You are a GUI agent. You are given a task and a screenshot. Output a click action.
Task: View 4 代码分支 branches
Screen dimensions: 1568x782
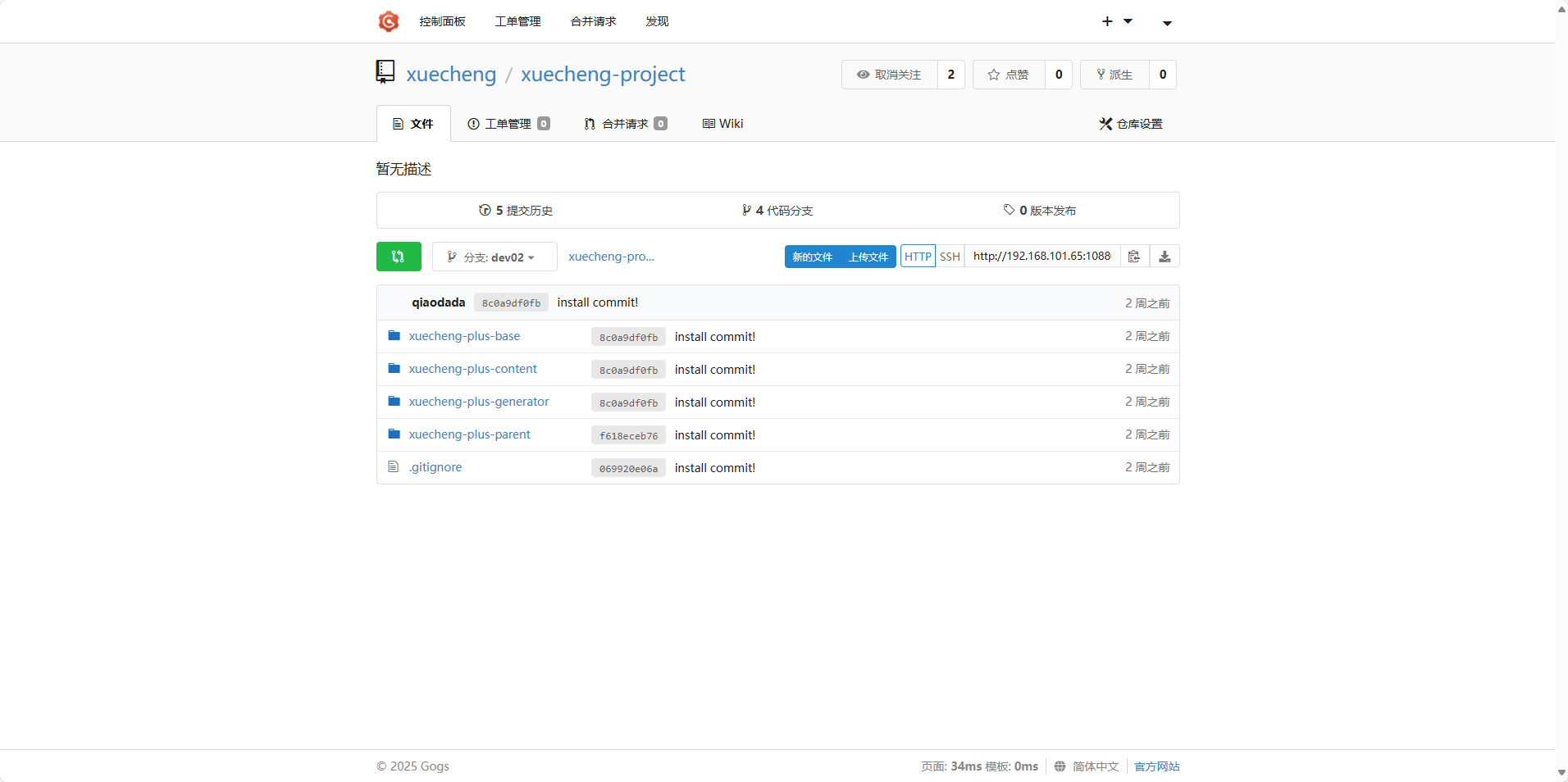click(x=777, y=211)
